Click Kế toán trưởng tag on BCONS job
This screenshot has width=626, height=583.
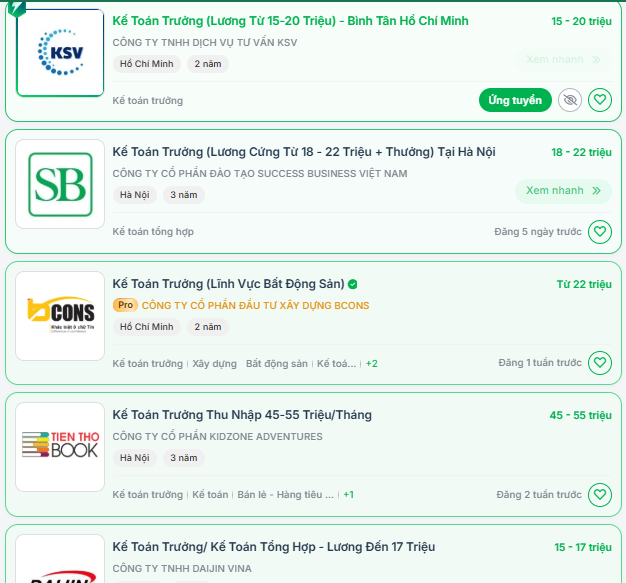(x=147, y=363)
